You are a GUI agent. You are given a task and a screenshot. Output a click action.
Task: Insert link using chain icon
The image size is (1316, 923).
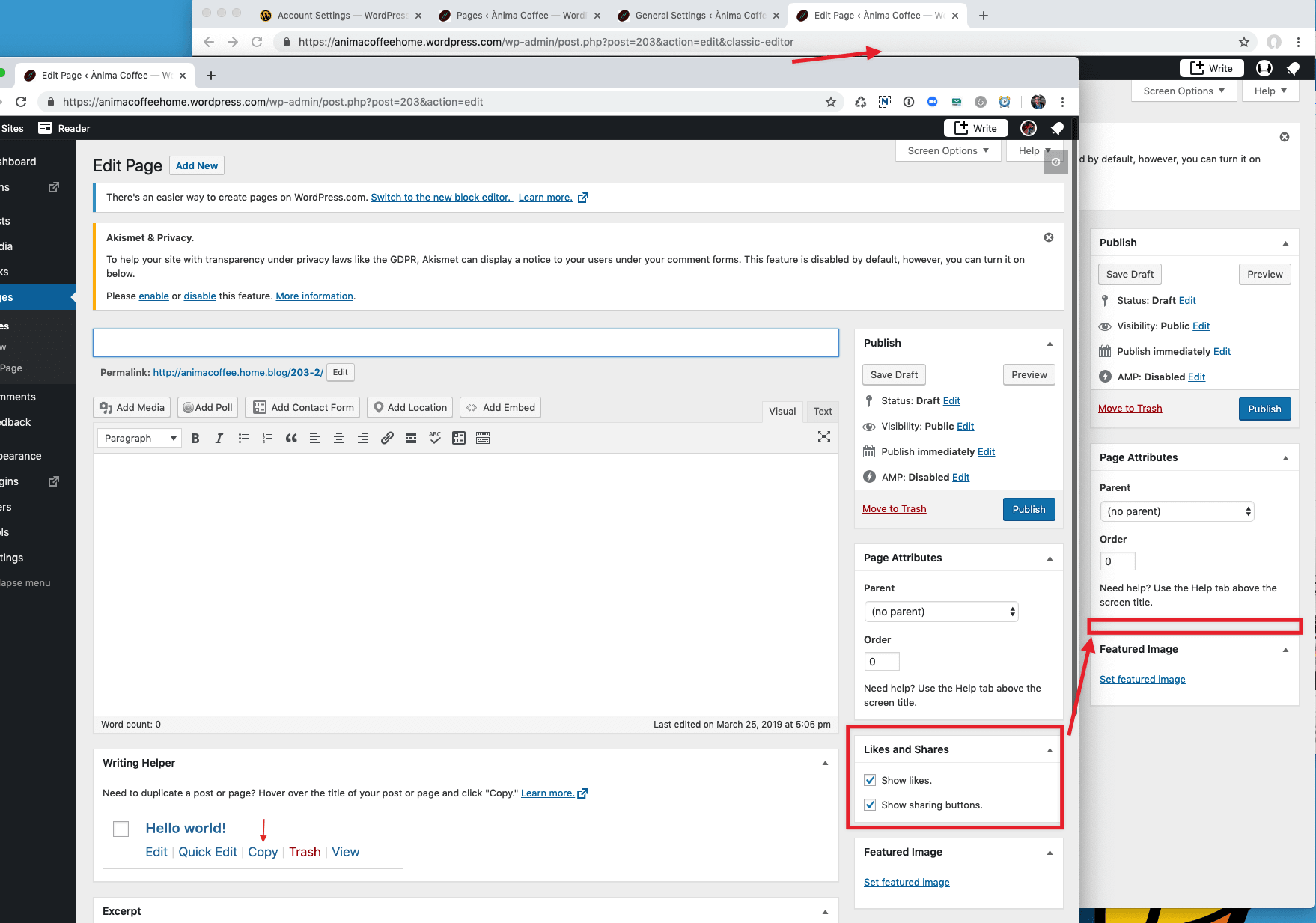387,439
